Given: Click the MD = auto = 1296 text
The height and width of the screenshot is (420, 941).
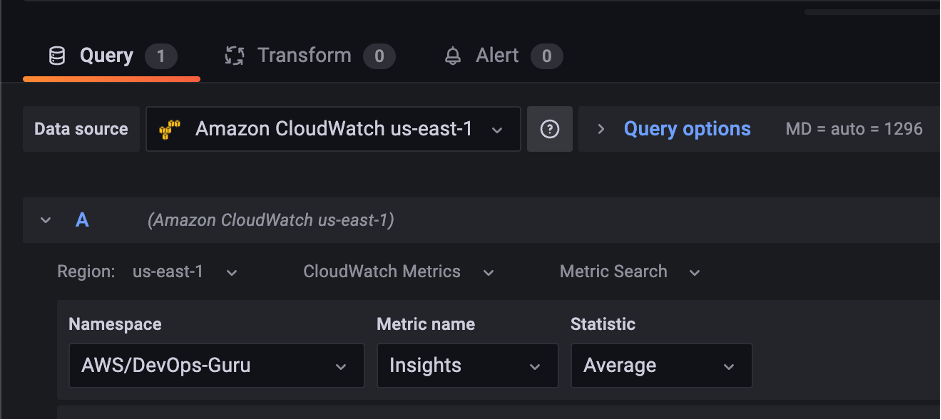Looking at the screenshot, I should [854, 129].
